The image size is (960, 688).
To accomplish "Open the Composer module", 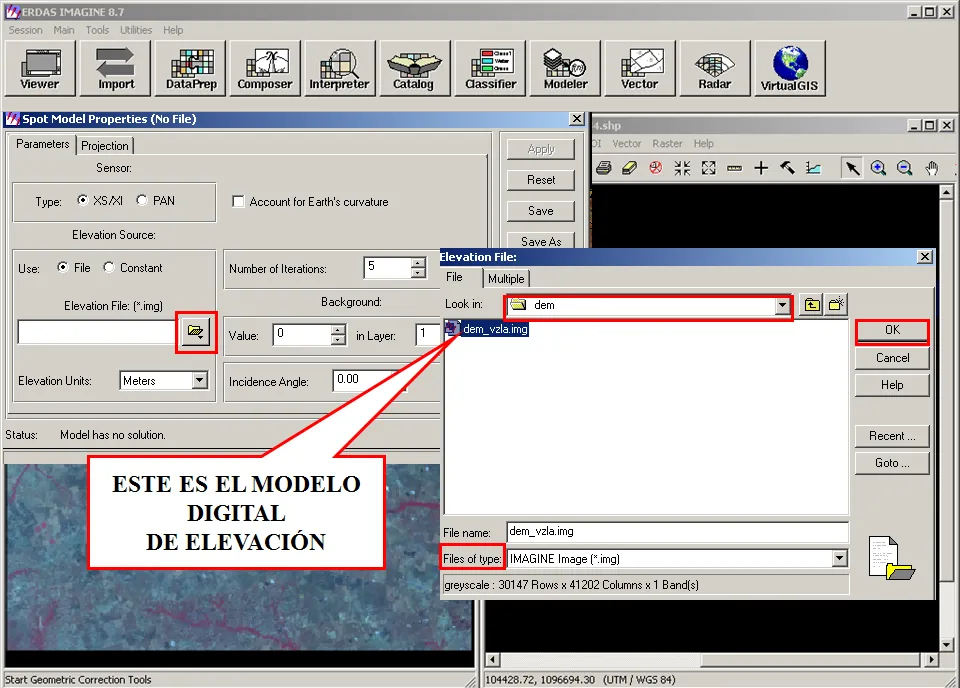I will coord(265,68).
